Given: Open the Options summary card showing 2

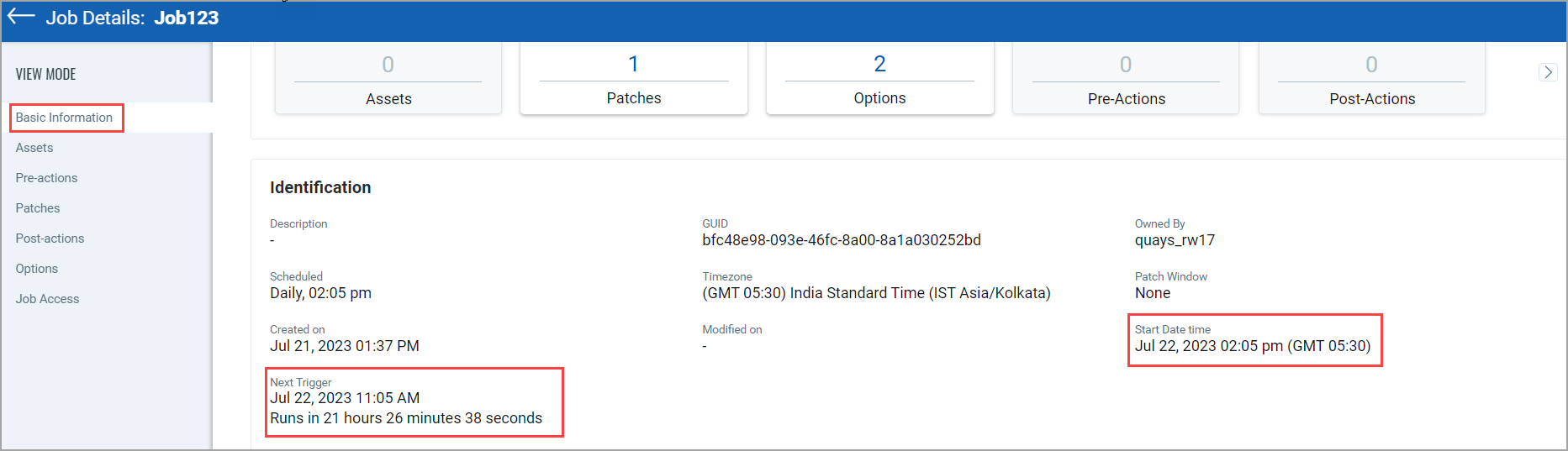Looking at the screenshot, I should [879, 78].
